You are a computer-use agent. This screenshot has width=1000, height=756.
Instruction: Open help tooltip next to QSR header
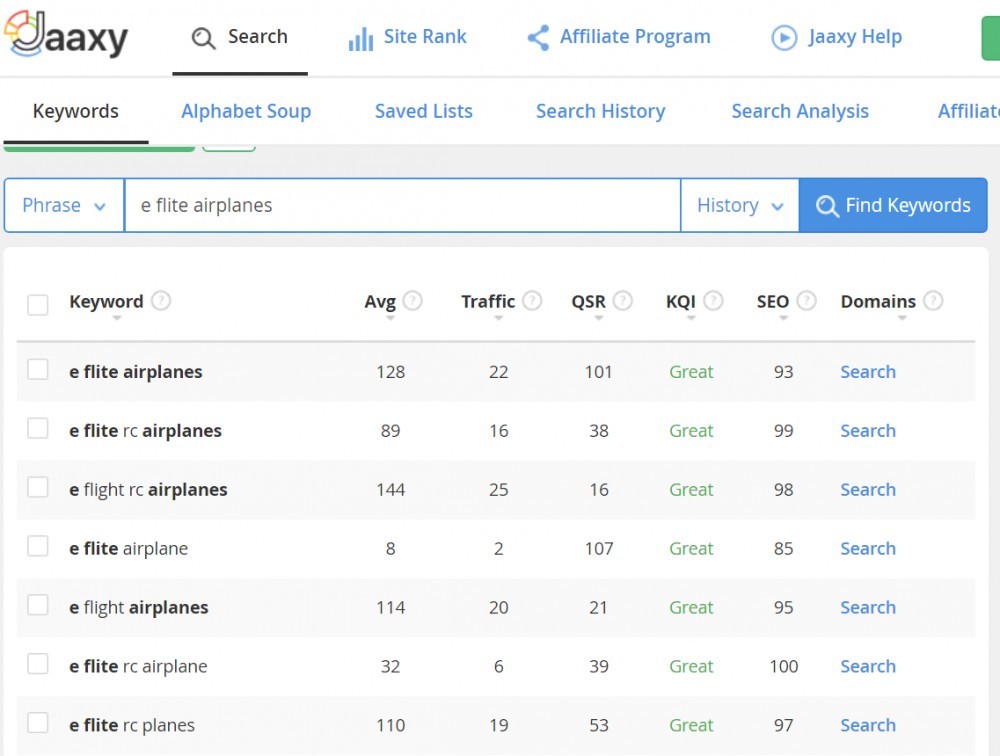[x=622, y=300]
